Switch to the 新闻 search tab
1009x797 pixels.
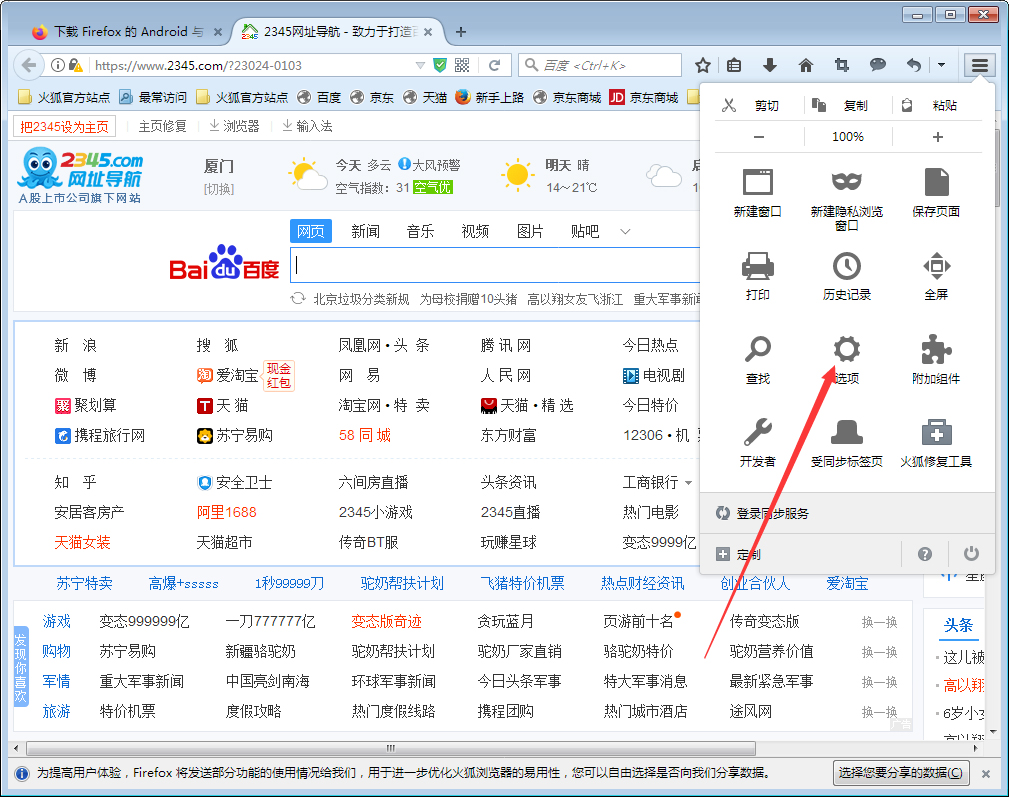365,231
